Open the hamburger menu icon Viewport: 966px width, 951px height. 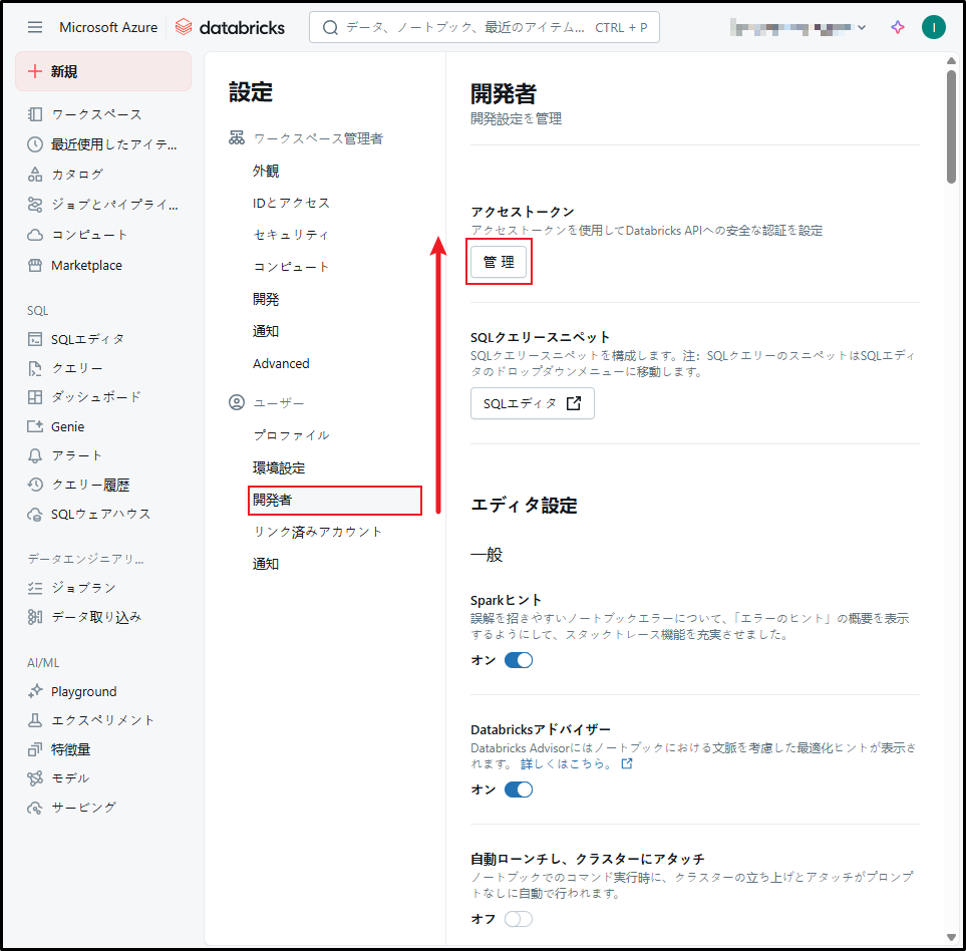pyautogui.click(x=35, y=27)
